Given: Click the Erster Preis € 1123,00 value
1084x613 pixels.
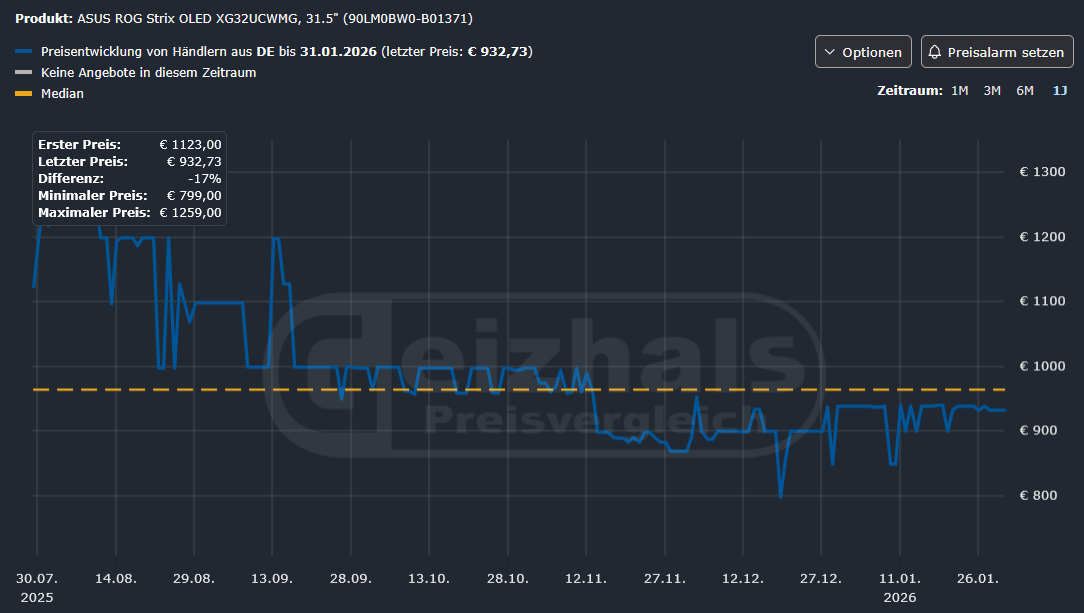Looking at the screenshot, I should [190, 144].
